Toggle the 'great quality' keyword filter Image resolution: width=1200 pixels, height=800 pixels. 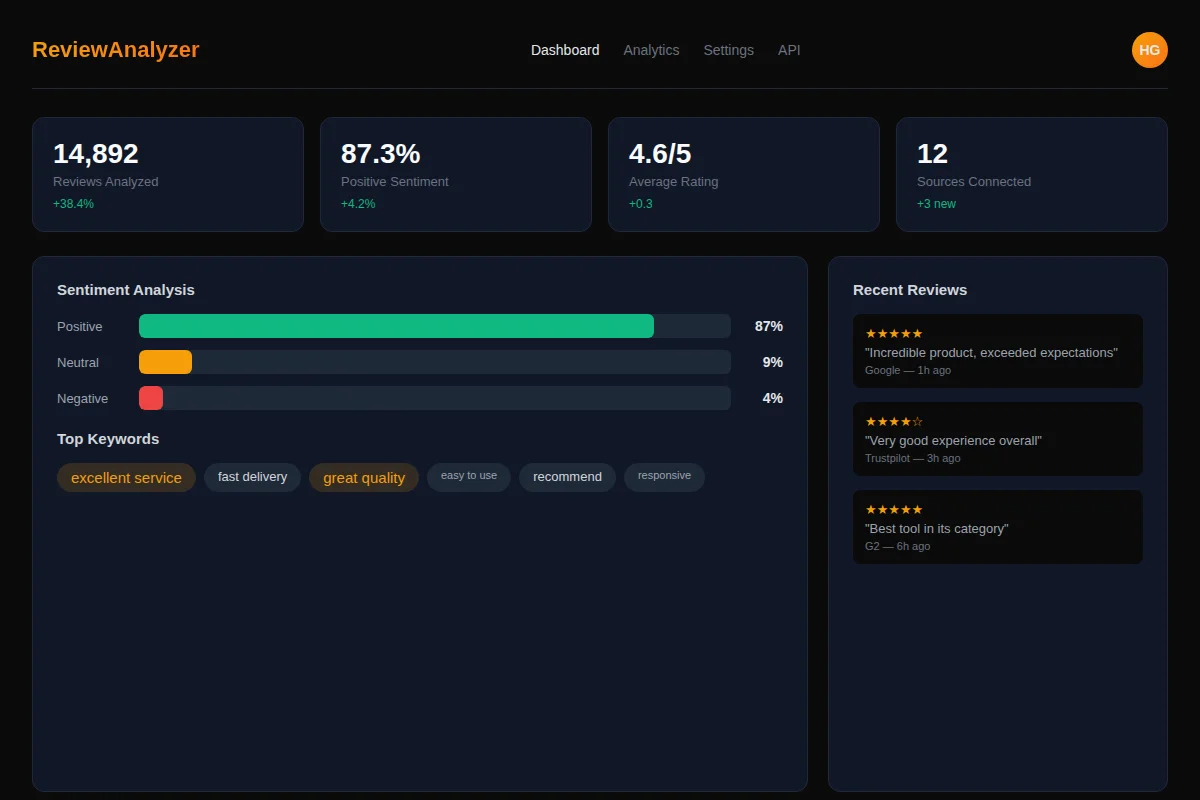pos(364,477)
